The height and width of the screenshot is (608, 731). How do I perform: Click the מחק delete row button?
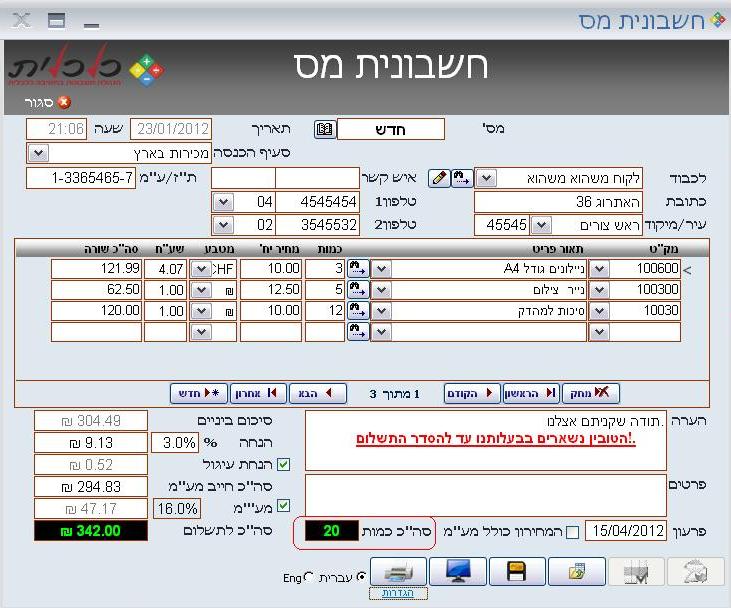click(590, 393)
